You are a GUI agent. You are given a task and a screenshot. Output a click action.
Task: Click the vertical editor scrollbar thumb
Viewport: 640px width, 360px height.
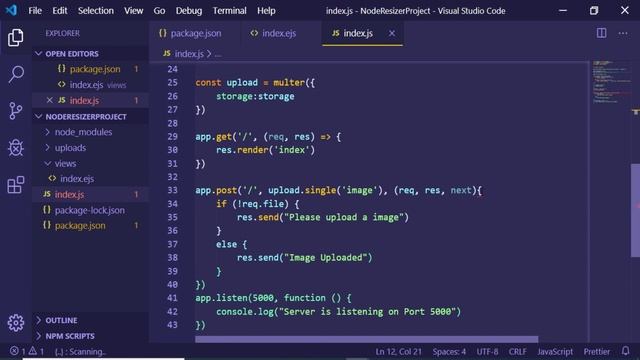click(x=635, y=210)
